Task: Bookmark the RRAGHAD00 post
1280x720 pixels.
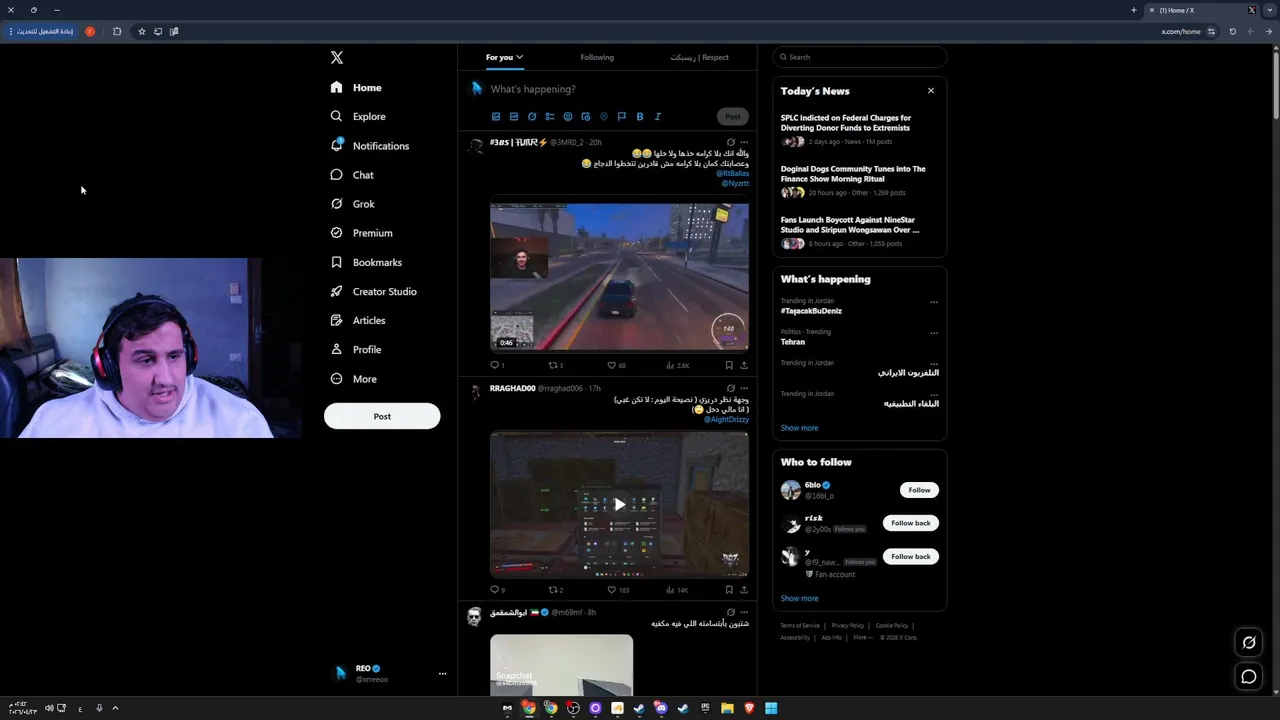Action: coord(729,590)
